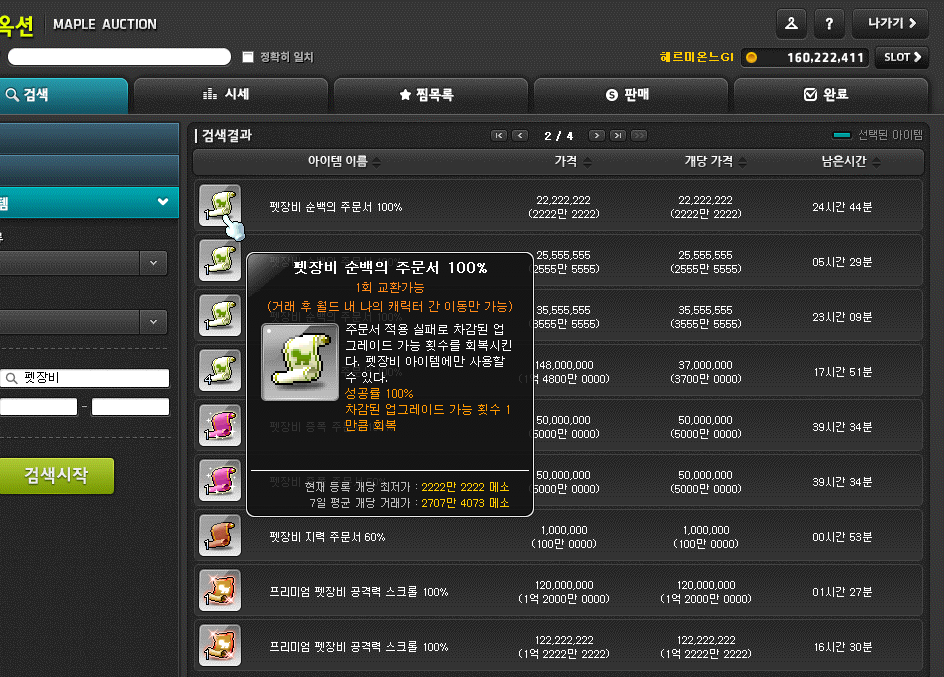
Task: Select the scroll icon priced 35,555,555
Action: (220, 315)
